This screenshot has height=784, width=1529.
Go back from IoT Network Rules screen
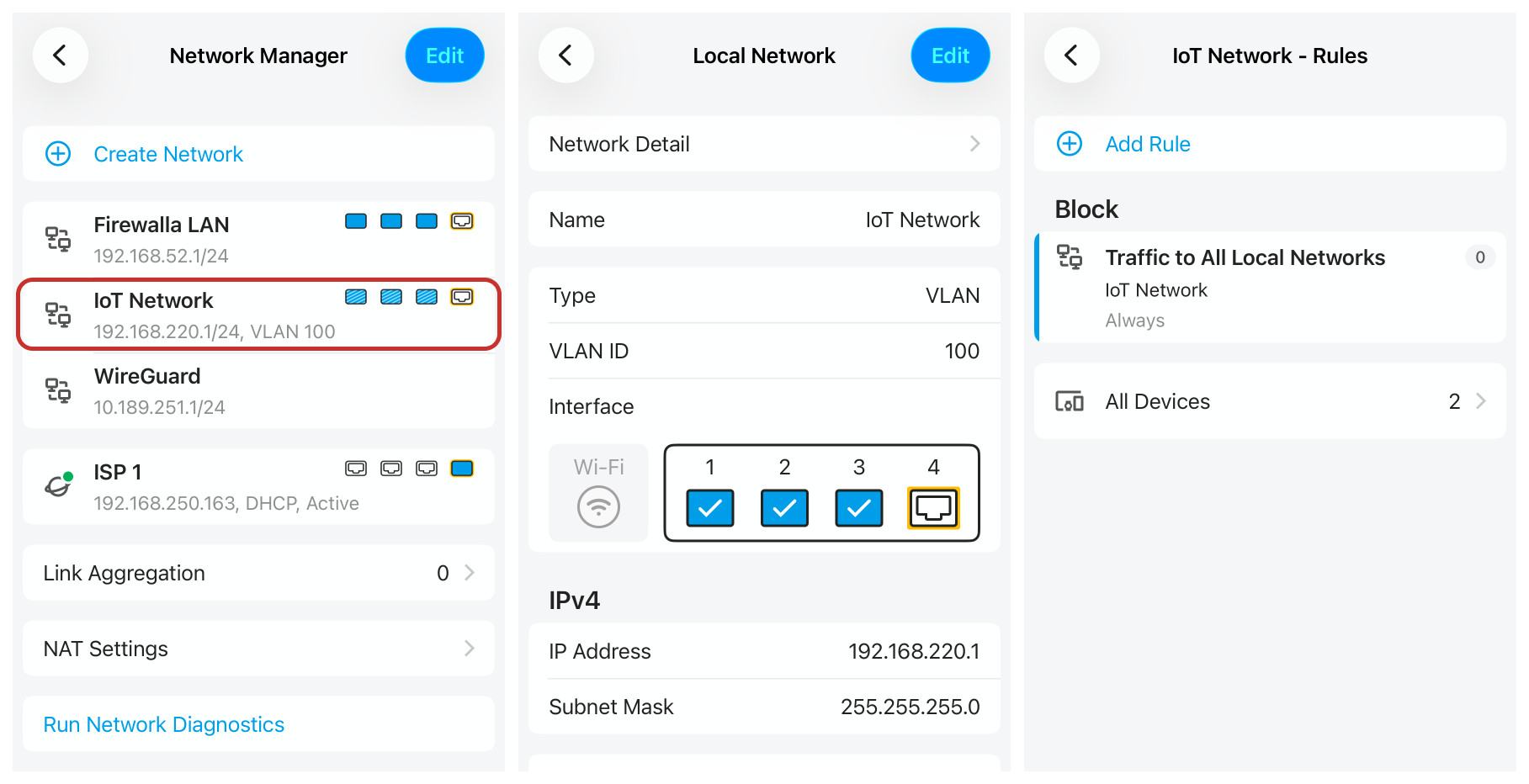click(x=1071, y=56)
